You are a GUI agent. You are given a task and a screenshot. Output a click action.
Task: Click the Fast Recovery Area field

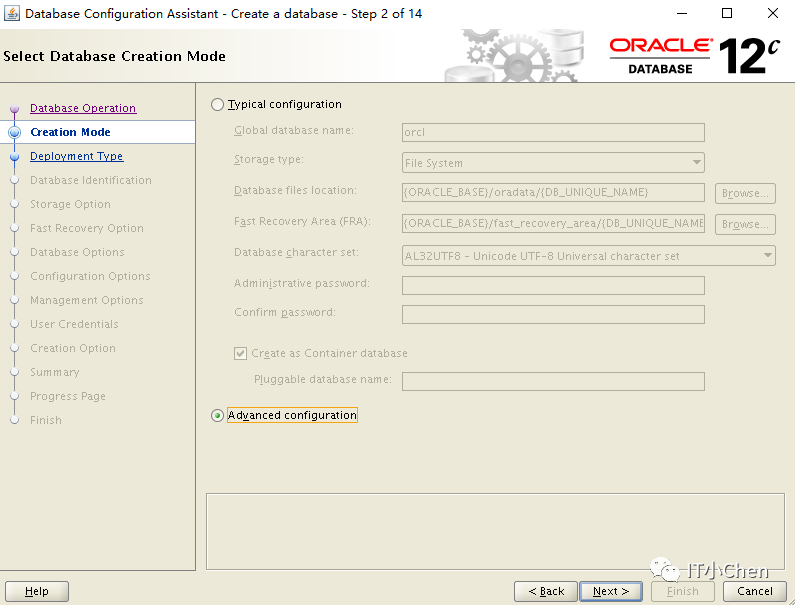pos(553,224)
